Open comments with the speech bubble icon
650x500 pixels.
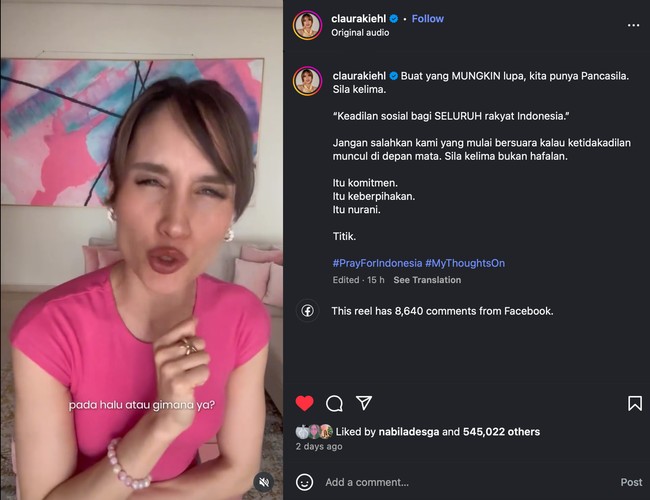[335, 403]
